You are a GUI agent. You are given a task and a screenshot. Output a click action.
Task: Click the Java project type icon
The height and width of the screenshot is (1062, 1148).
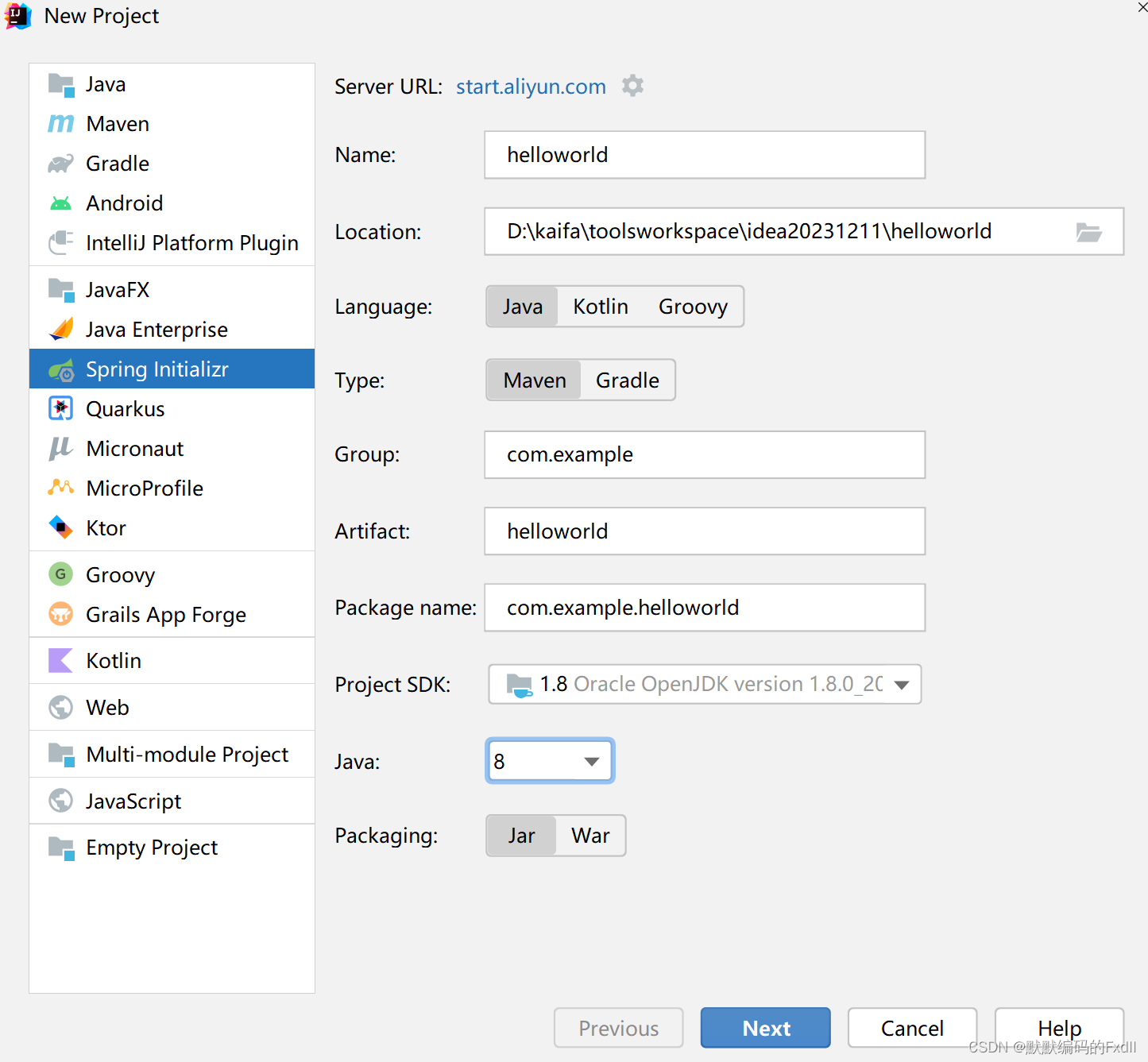point(61,84)
